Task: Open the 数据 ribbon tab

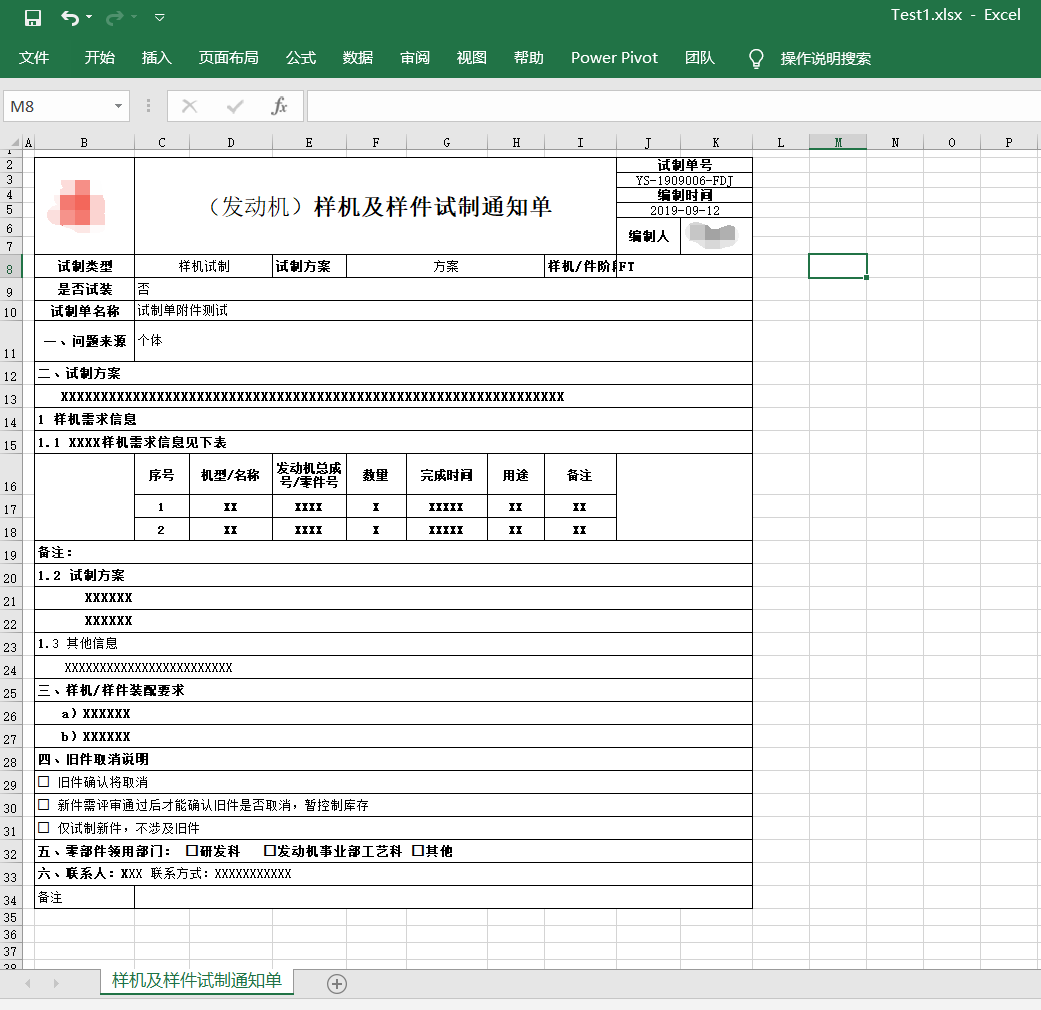Action: pyautogui.click(x=358, y=58)
